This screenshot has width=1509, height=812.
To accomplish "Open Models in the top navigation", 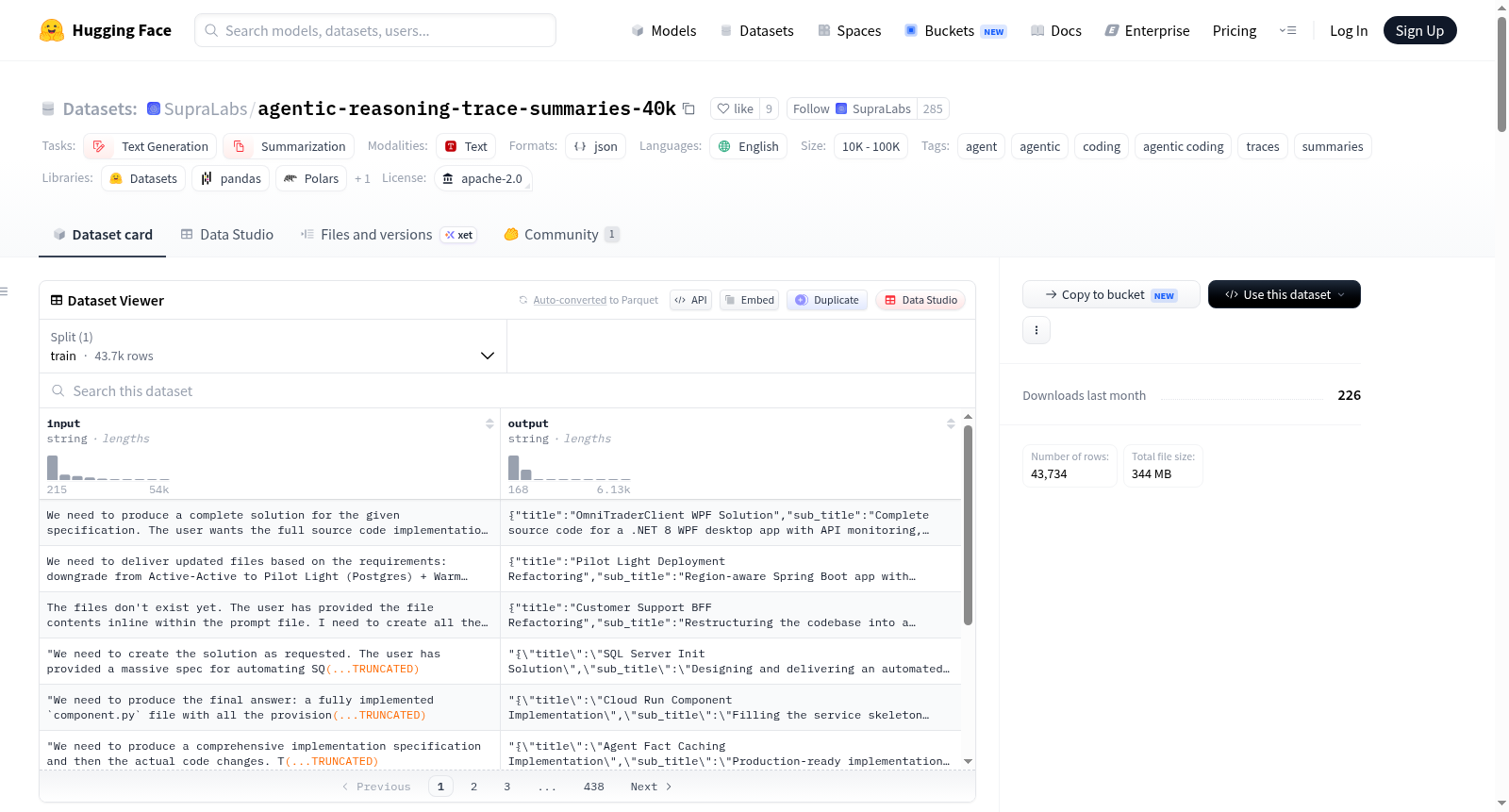I will point(664,30).
